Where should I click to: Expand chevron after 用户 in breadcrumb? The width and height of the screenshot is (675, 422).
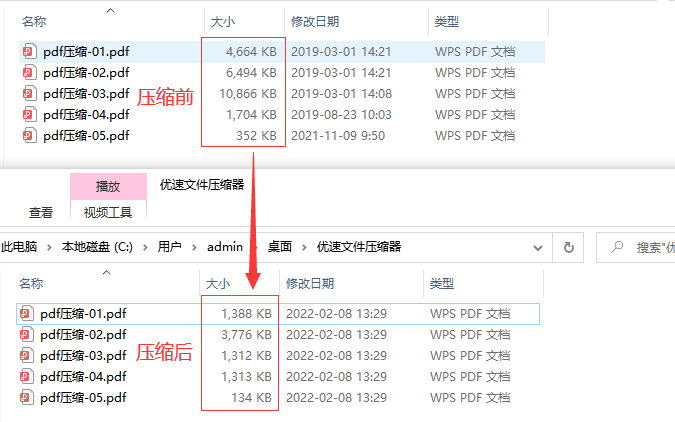tap(194, 247)
